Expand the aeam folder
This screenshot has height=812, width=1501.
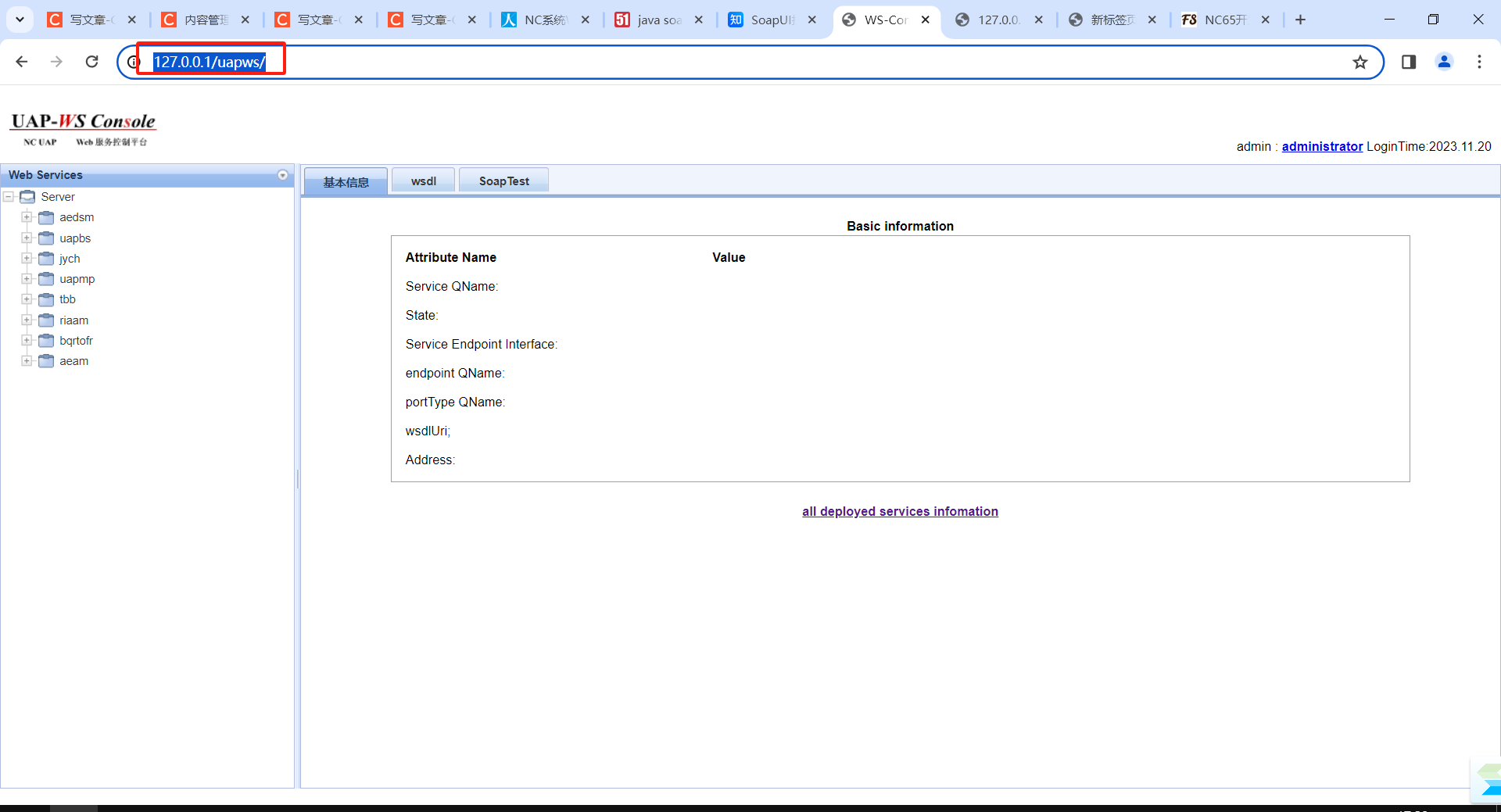[27, 361]
